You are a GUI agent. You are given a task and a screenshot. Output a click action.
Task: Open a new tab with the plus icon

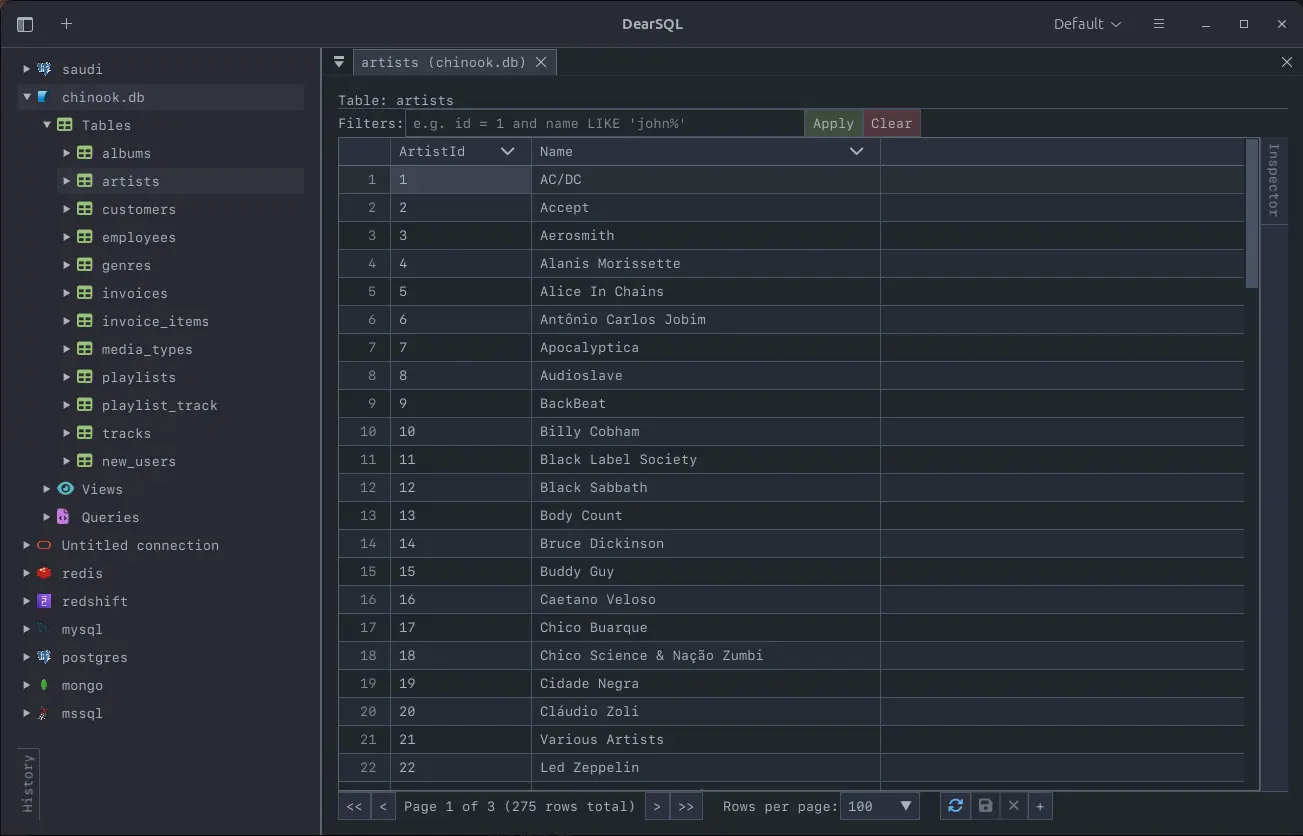coord(66,24)
